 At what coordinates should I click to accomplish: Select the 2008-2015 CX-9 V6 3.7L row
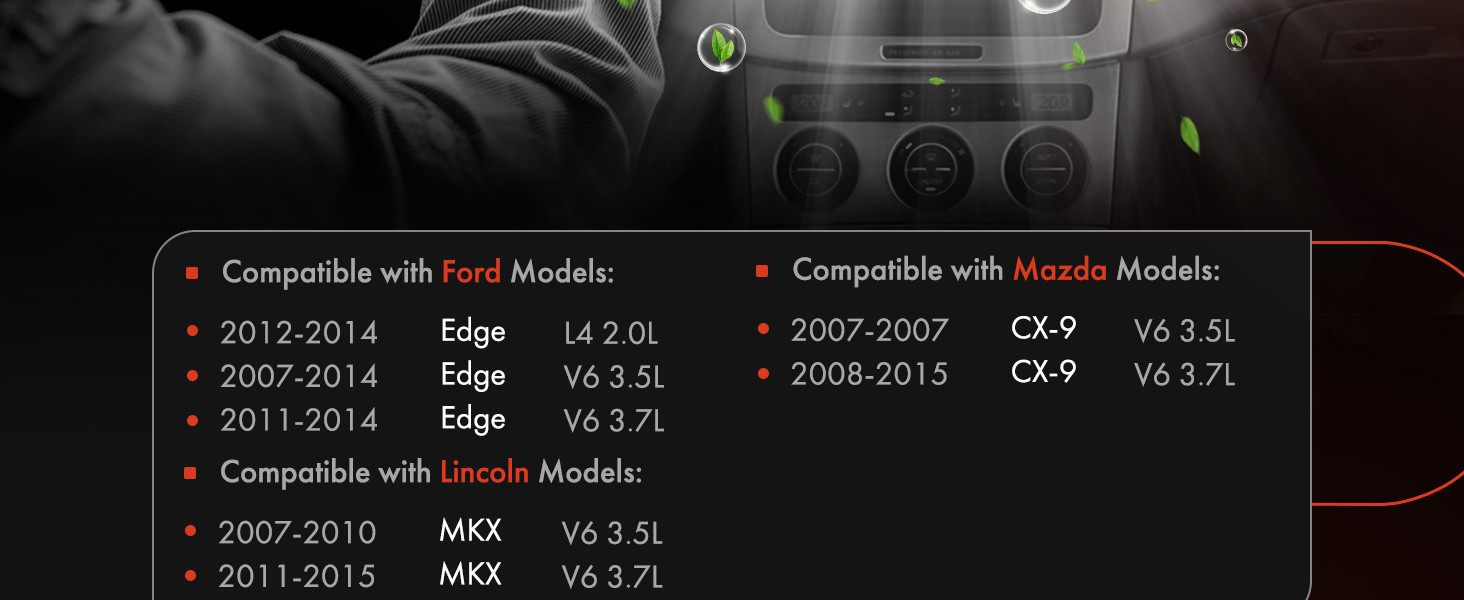[x=996, y=375]
